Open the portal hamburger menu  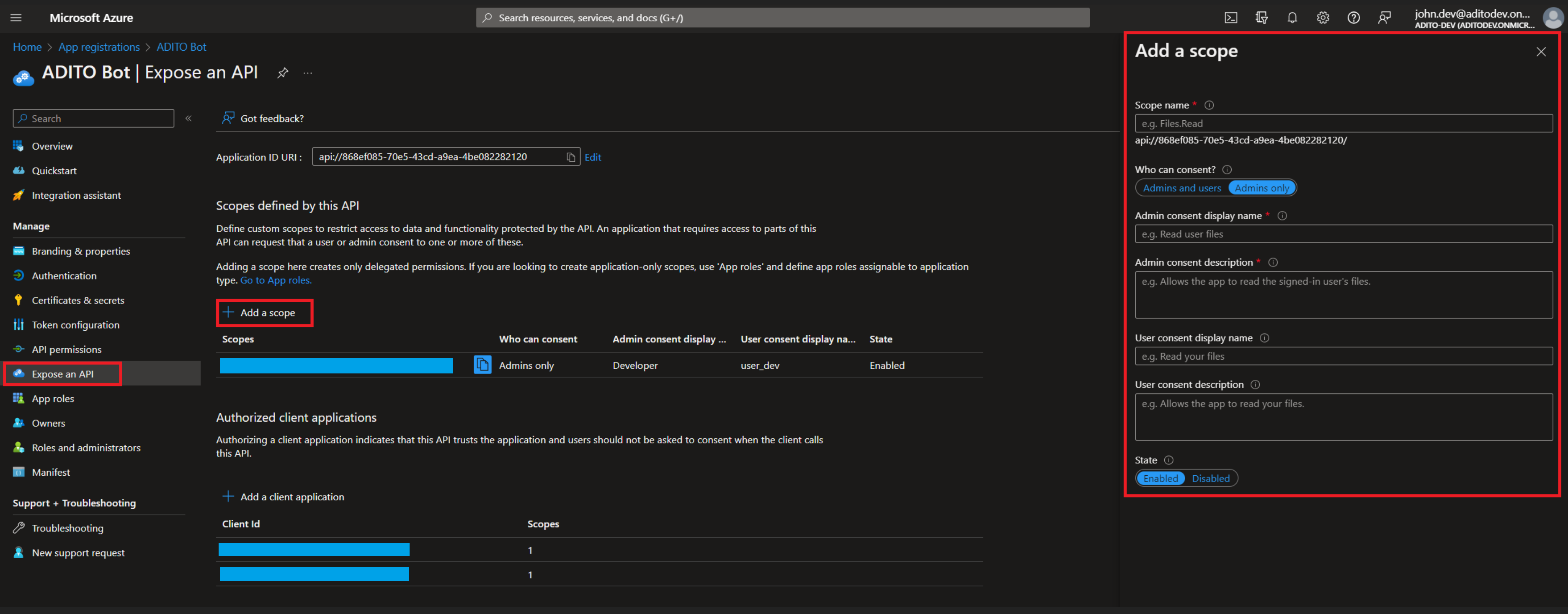(x=16, y=18)
